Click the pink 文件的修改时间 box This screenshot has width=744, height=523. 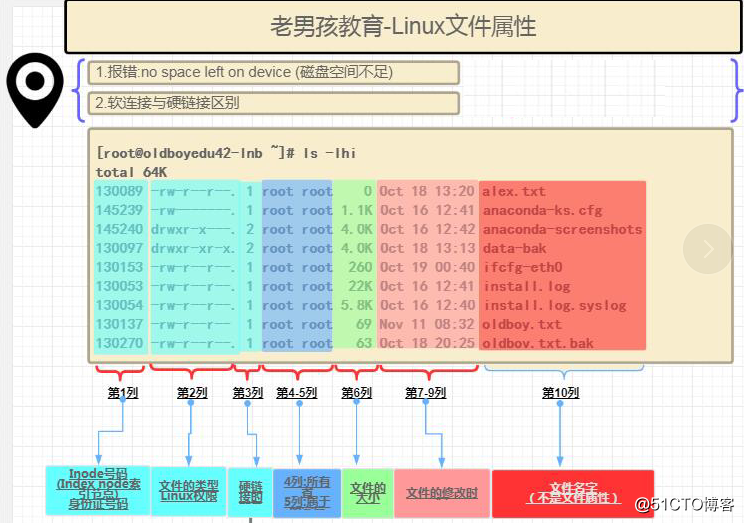tap(442, 493)
